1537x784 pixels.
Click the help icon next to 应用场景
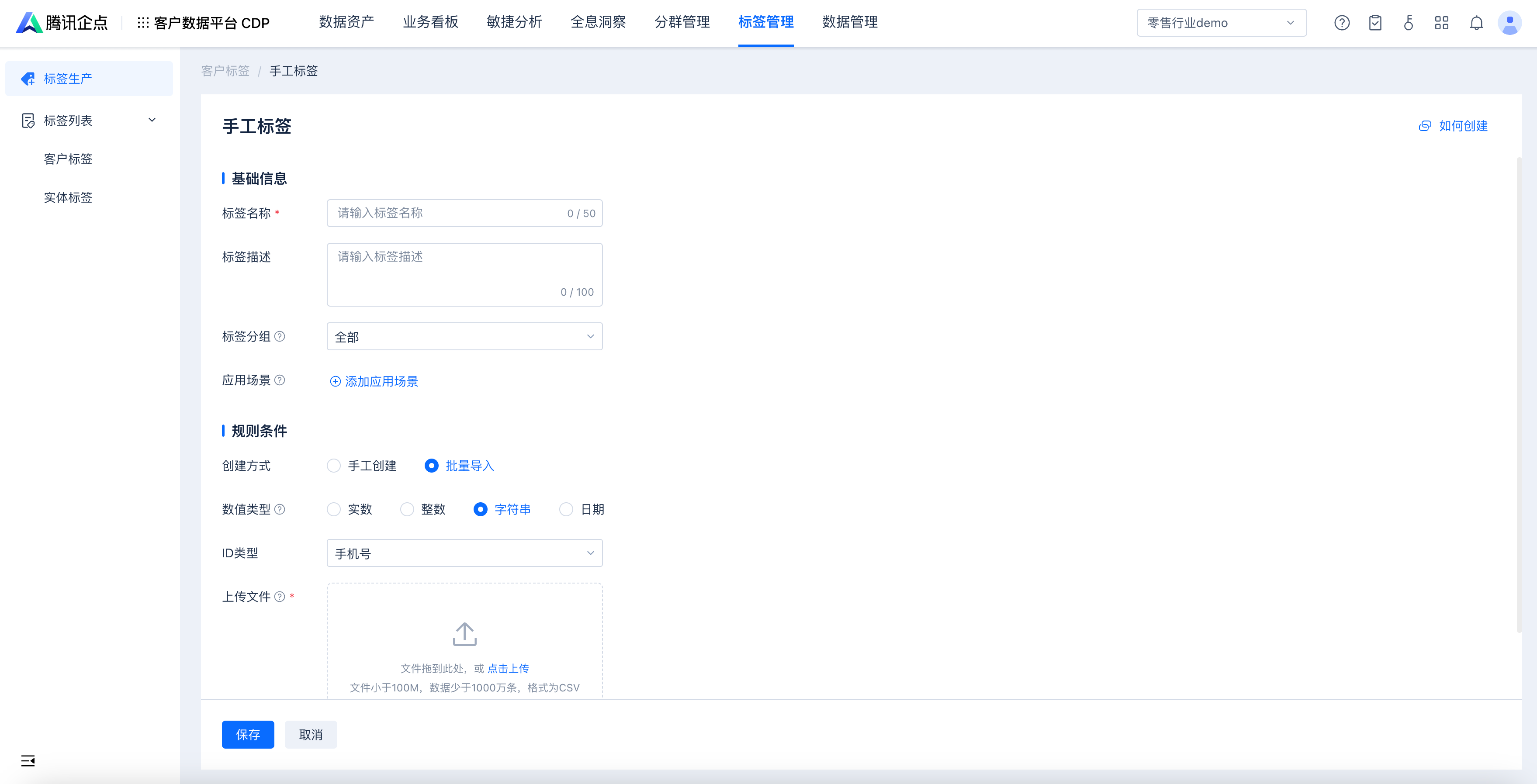[x=279, y=380]
